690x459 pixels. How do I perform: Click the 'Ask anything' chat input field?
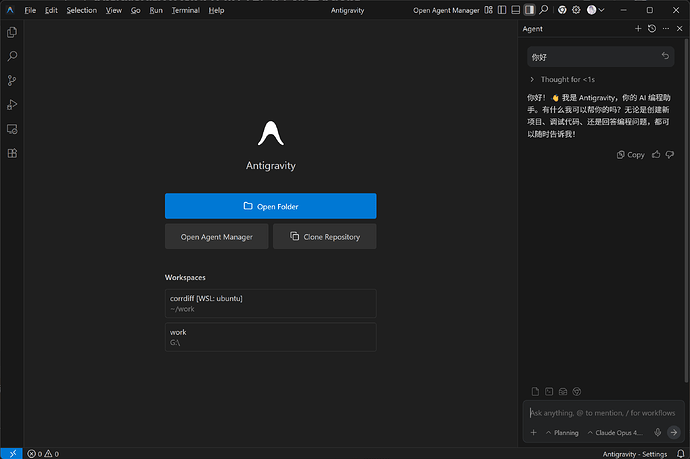602,413
